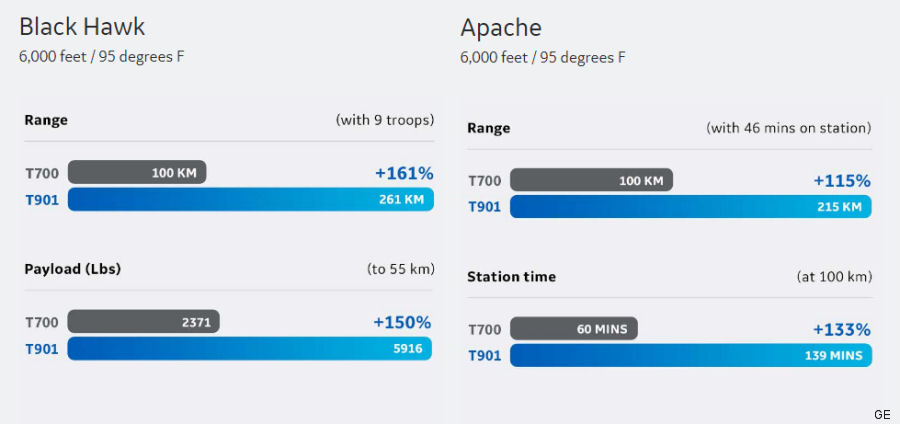Select the Station time section label
This screenshot has height=424, width=900.
click(x=511, y=276)
